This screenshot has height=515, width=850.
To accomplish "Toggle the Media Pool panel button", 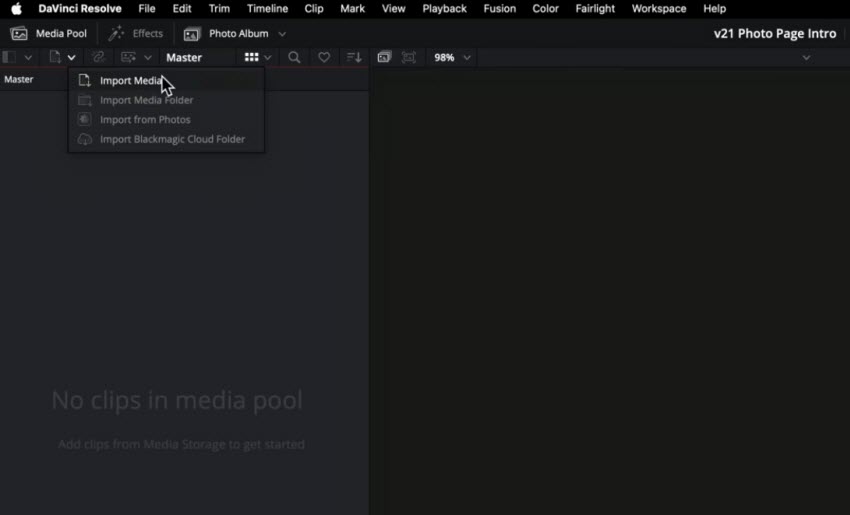I will 49,34.
